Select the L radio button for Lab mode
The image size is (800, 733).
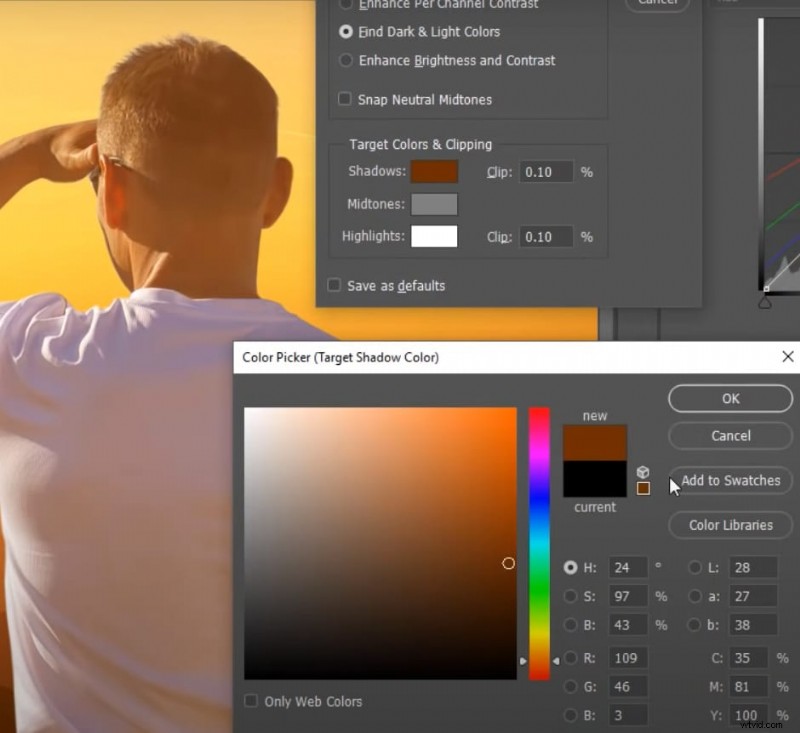click(x=695, y=567)
